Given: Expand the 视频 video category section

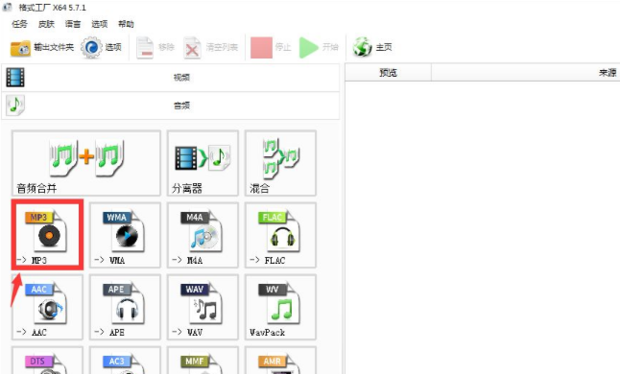Looking at the screenshot, I should pyautogui.click(x=170, y=77).
